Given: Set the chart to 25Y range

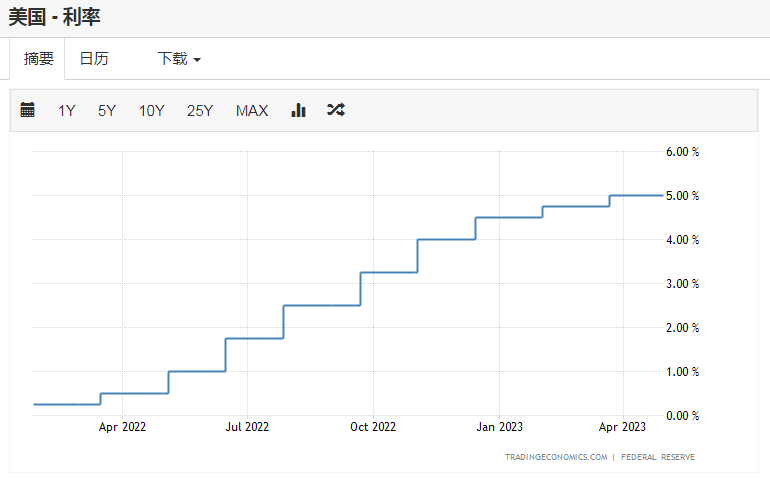Looking at the screenshot, I should [x=200, y=111].
